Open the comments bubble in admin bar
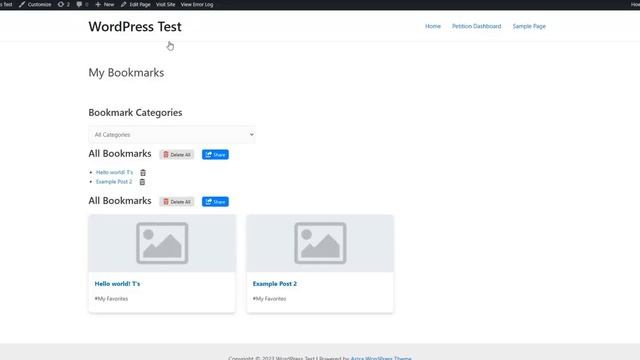Image resolution: width=640 pixels, height=360 pixels. 82,4
